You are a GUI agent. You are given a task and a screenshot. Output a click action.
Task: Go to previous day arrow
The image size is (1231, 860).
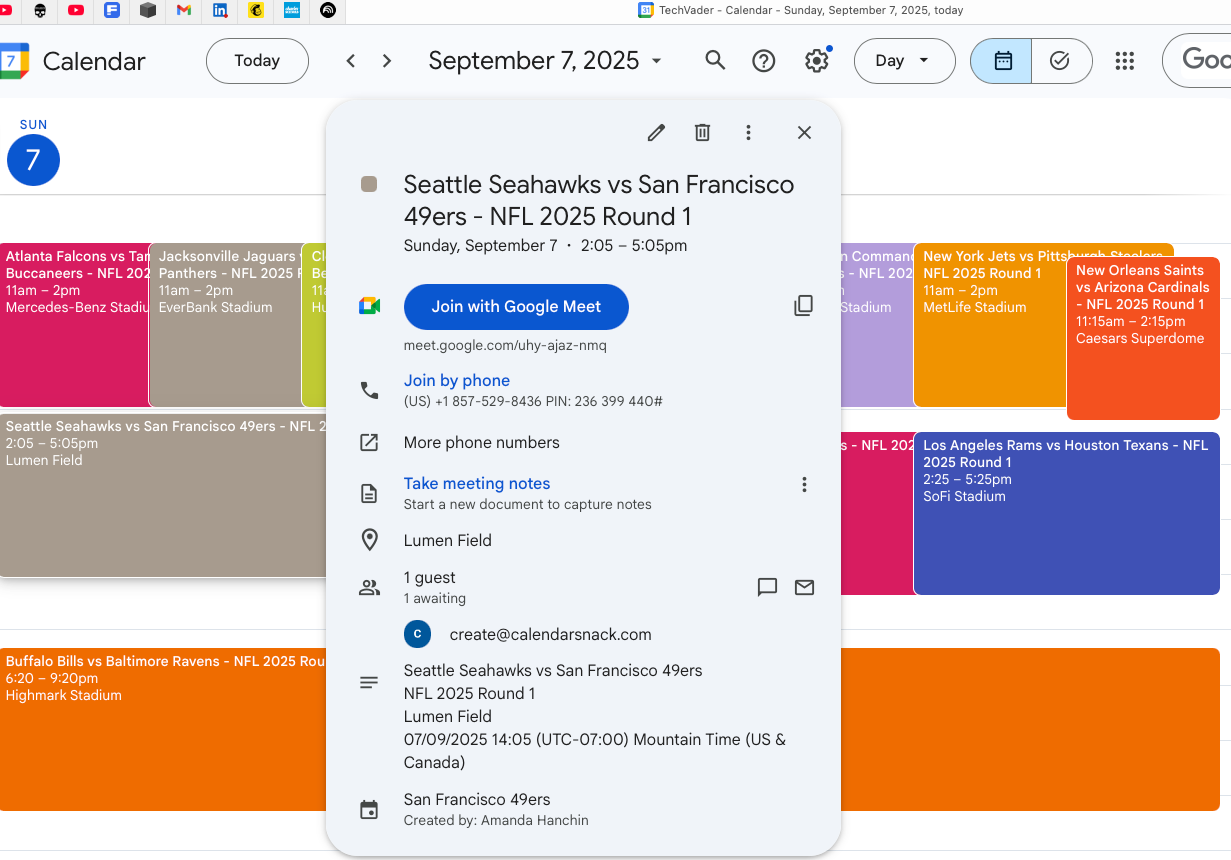tap(351, 61)
